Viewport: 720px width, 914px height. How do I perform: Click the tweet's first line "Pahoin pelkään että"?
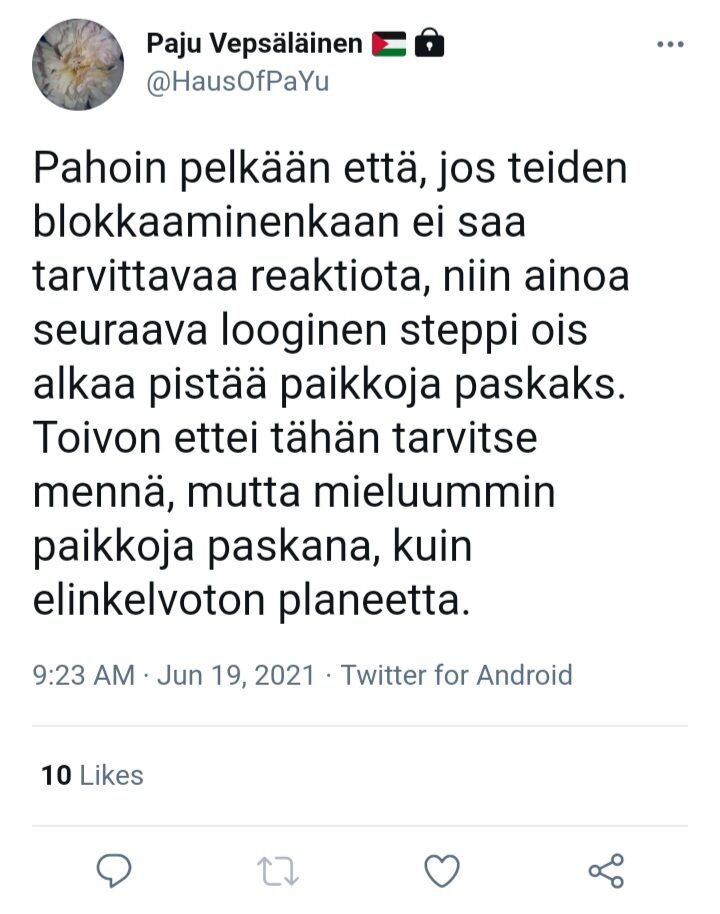(x=220, y=168)
